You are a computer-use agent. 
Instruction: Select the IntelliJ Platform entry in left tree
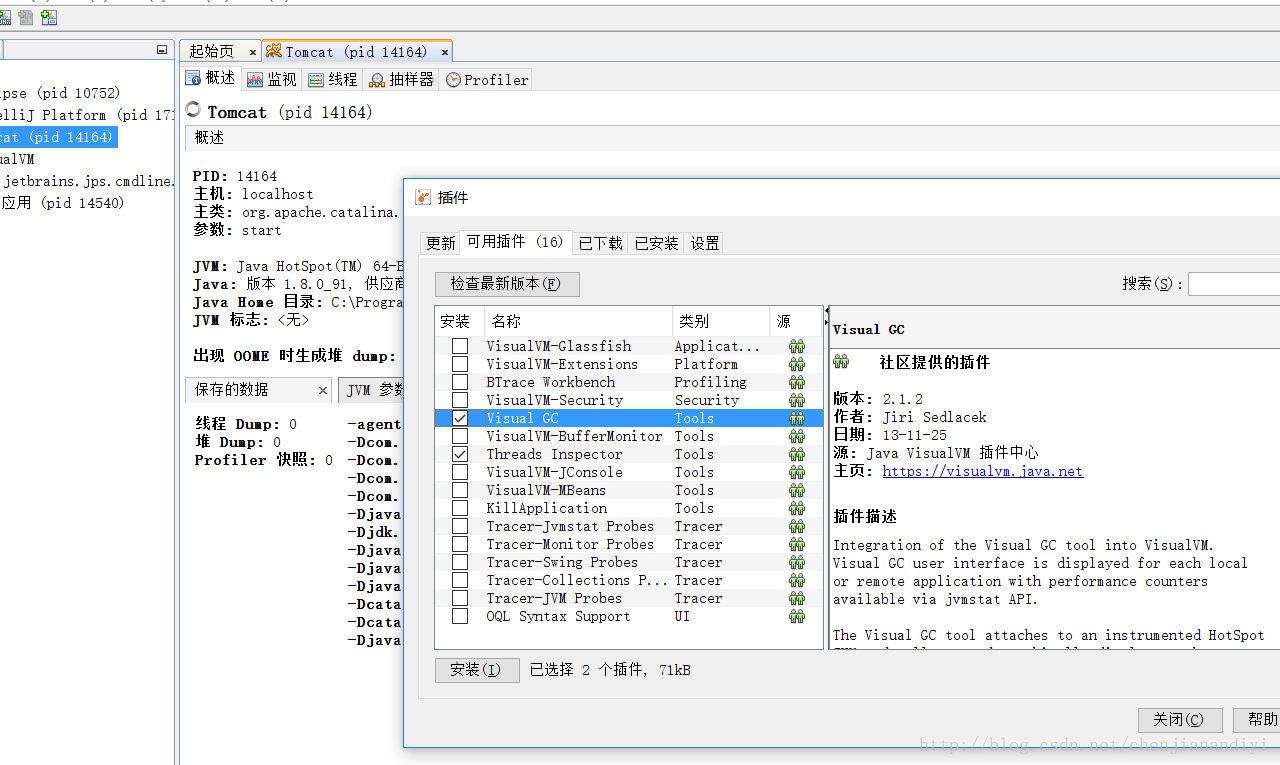click(88, 115)
